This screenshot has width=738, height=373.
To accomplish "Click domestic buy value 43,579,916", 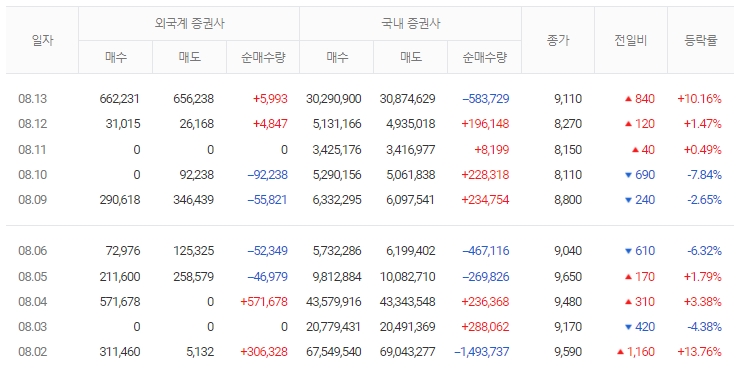I will (x=334, y=301).
